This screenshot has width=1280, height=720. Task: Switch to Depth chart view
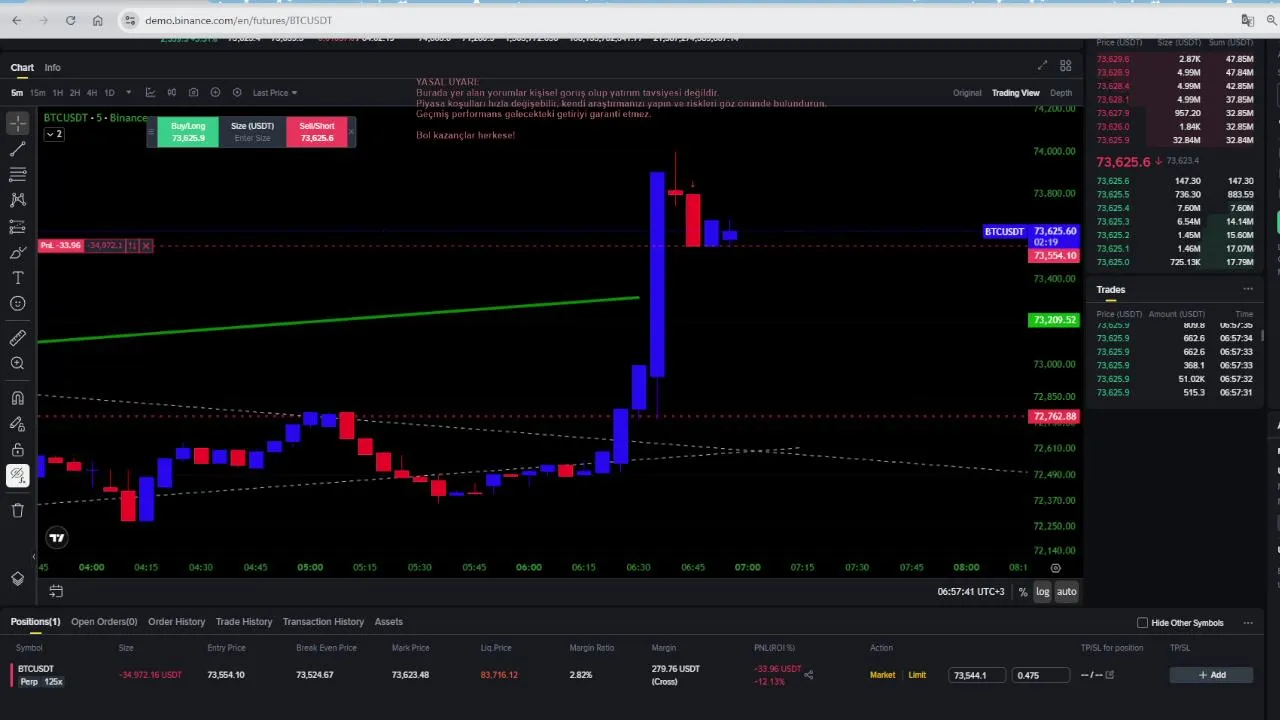[x=1061, y=93]
